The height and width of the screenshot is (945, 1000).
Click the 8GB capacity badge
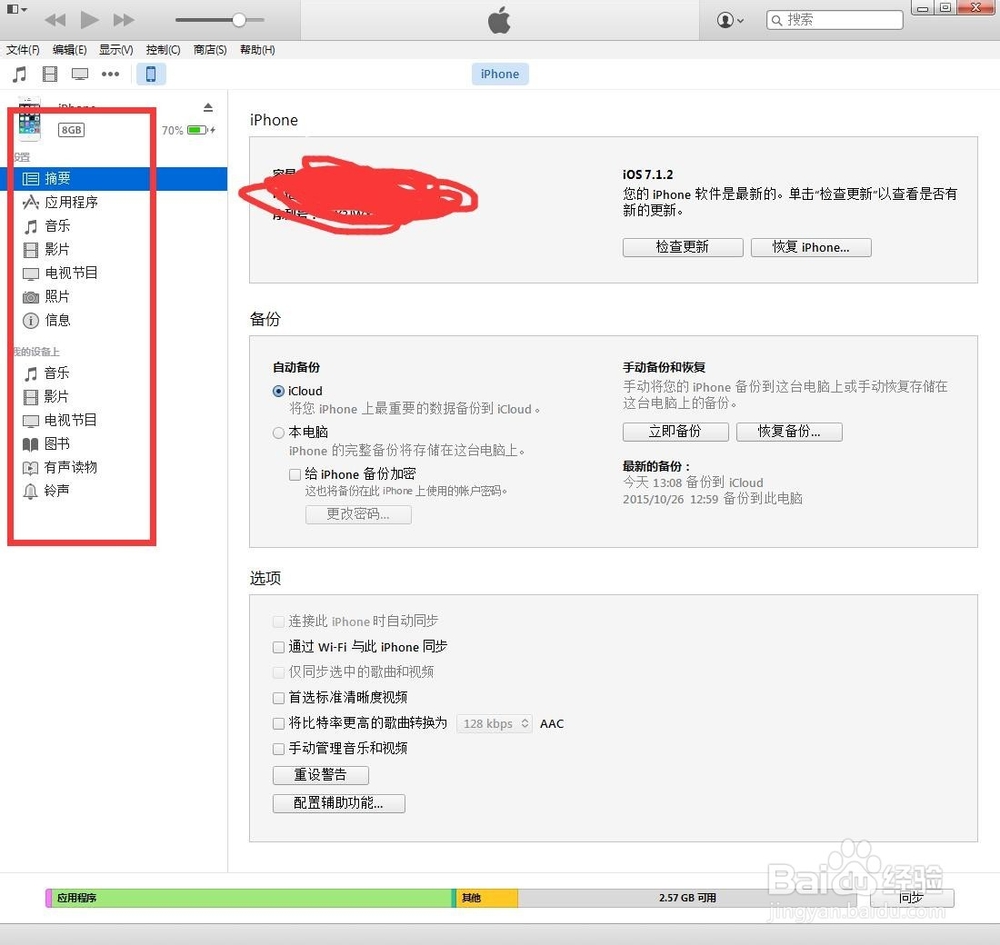(71, 130)
